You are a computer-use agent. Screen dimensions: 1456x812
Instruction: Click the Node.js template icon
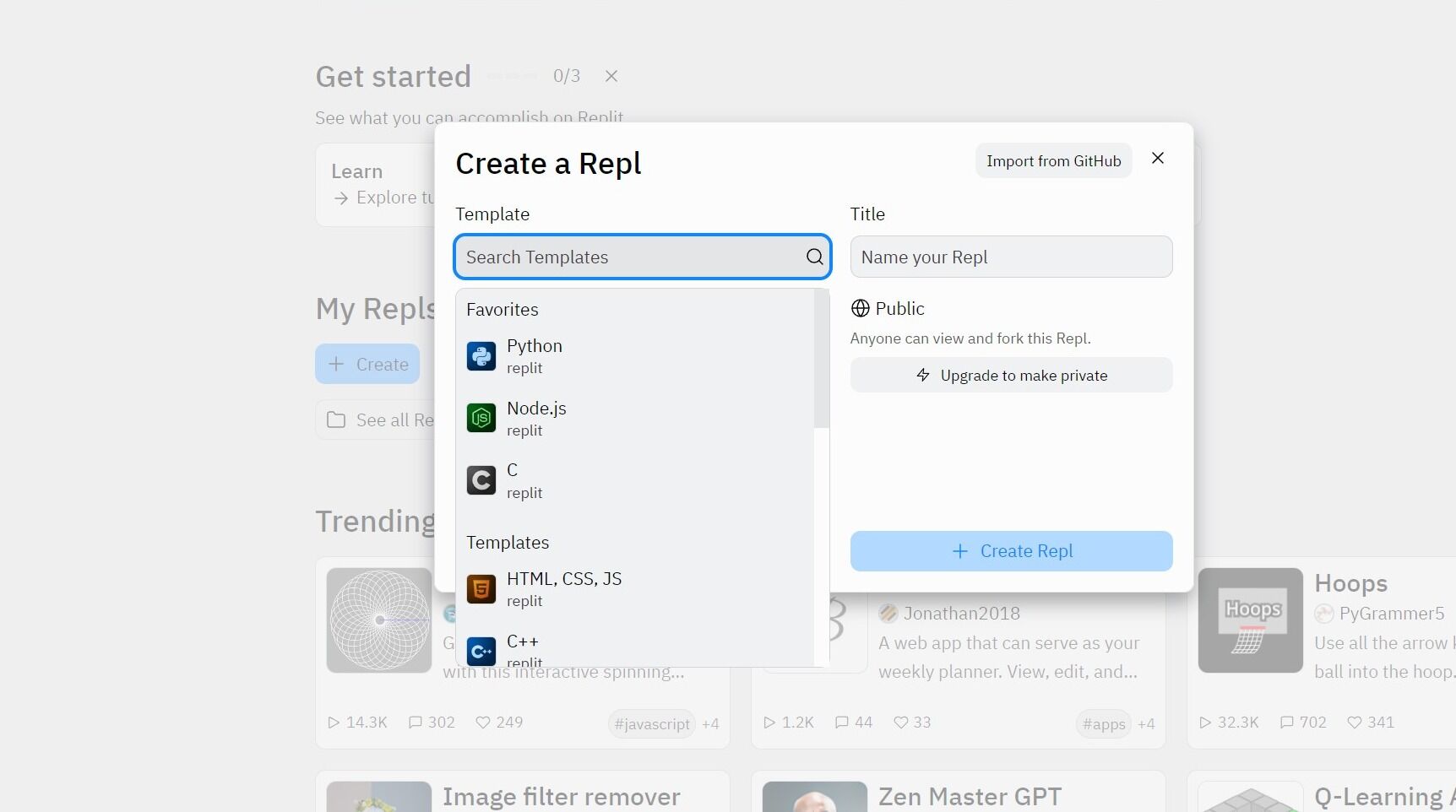[481, 418]
